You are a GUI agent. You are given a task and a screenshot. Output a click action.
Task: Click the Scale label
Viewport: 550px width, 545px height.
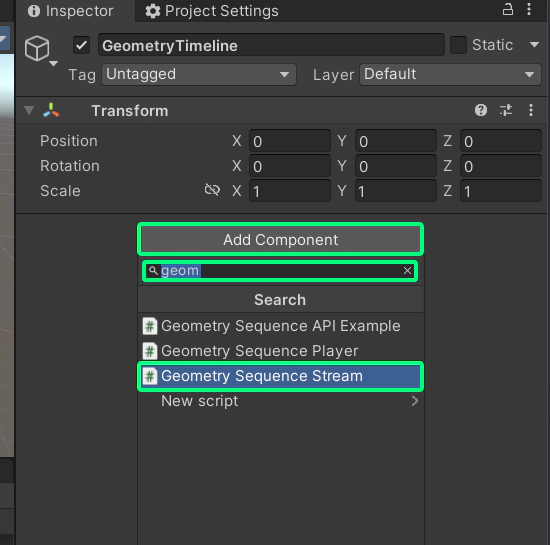point(60,191)
